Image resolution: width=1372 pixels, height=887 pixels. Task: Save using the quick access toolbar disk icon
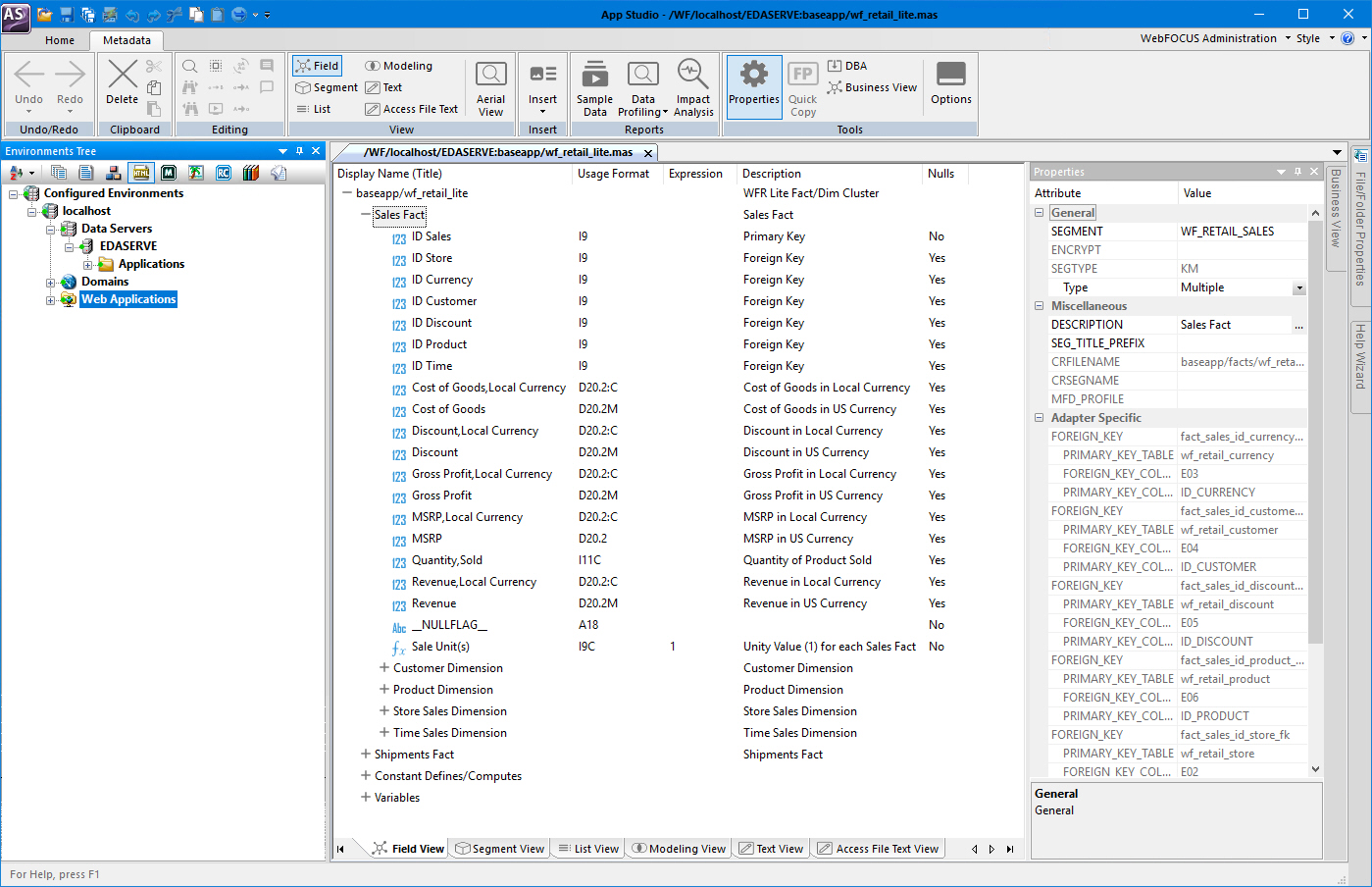[x=67, y=15]
